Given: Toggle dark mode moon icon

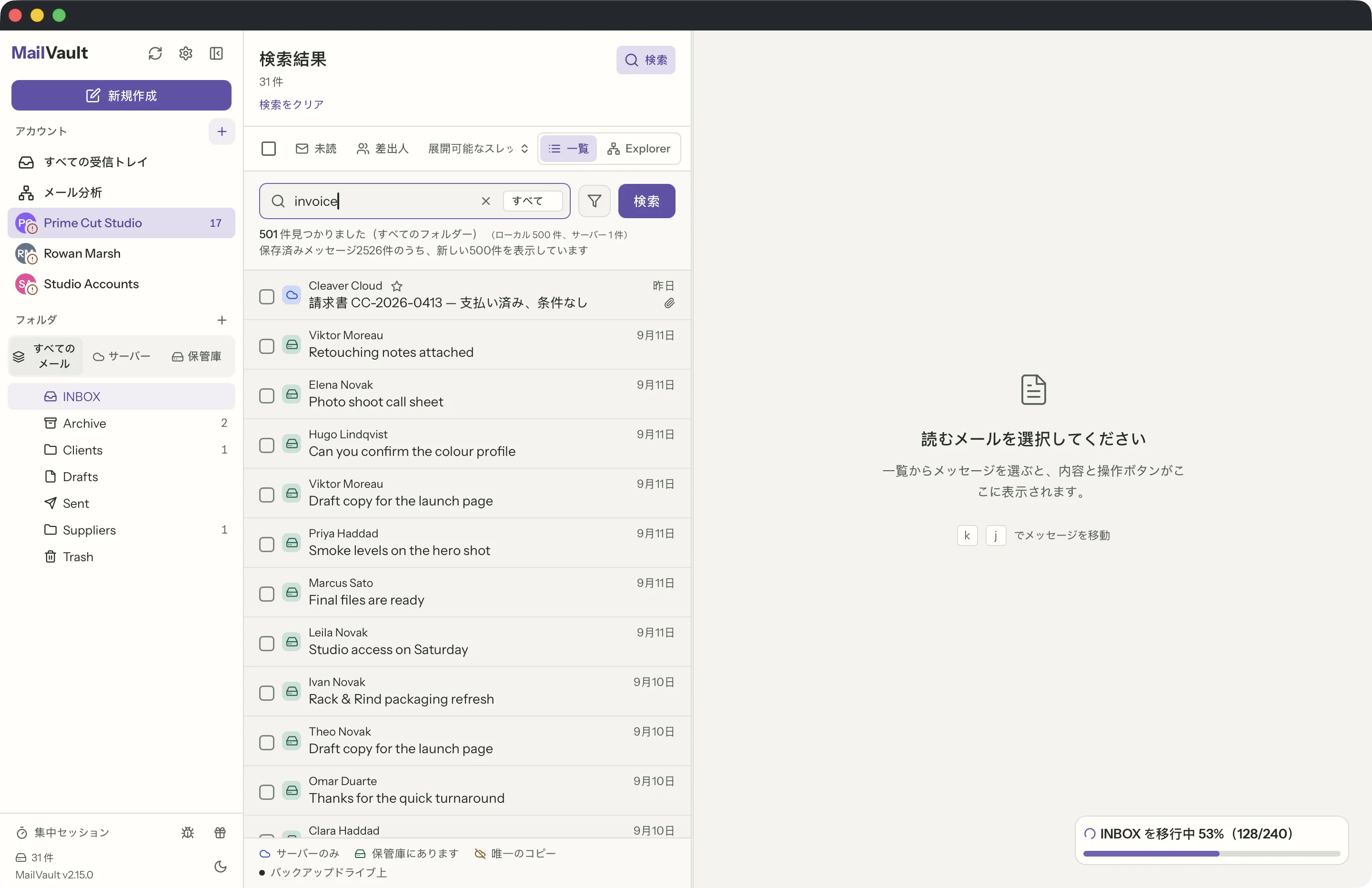Looking at the screenshot, I should tap(220, 867).
